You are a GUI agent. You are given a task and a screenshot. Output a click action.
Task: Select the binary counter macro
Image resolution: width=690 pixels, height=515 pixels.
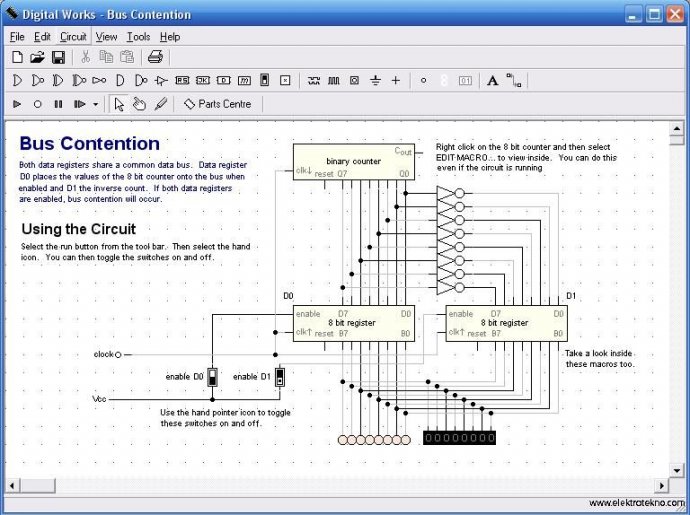click(353, 162)
